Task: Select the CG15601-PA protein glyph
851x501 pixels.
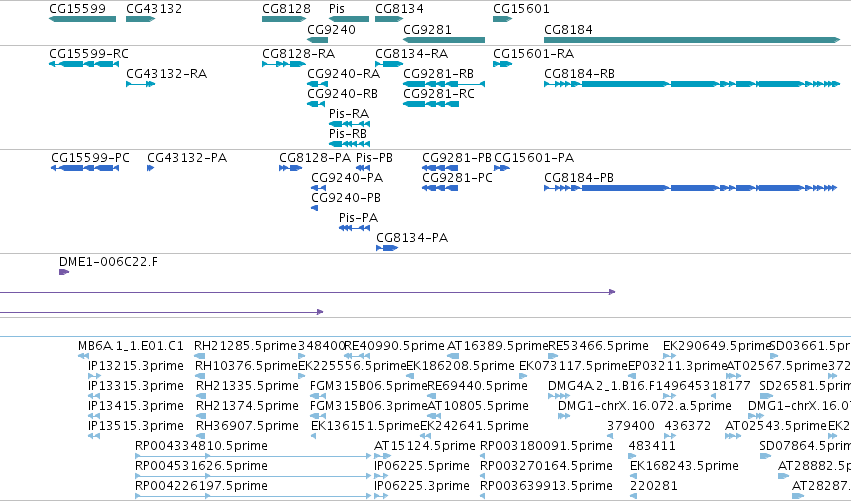Action: coord(502,168)
